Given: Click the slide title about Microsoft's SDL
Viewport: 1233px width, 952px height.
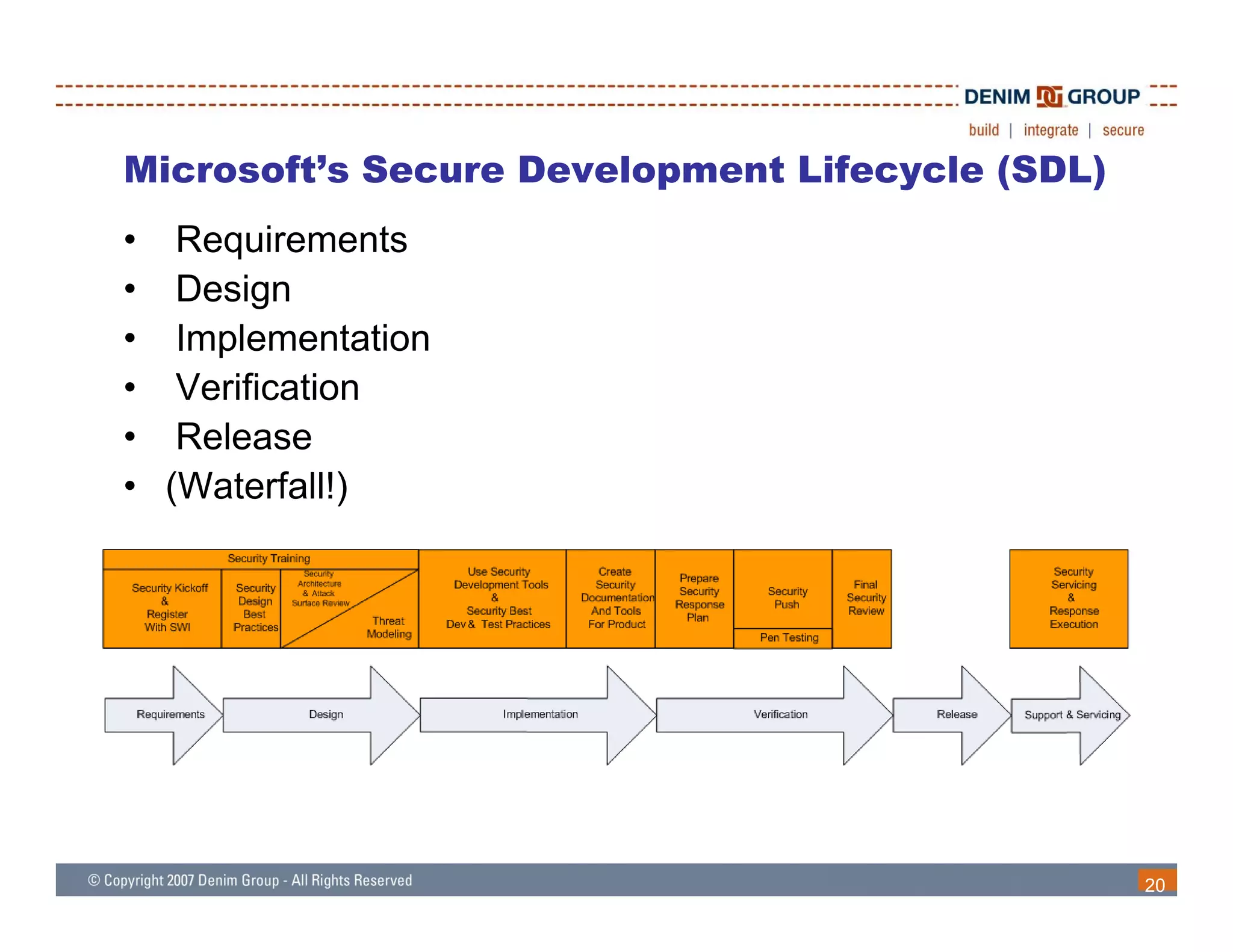Looking at the screenshot, I should pyautogui.click(x=613, y=170).
